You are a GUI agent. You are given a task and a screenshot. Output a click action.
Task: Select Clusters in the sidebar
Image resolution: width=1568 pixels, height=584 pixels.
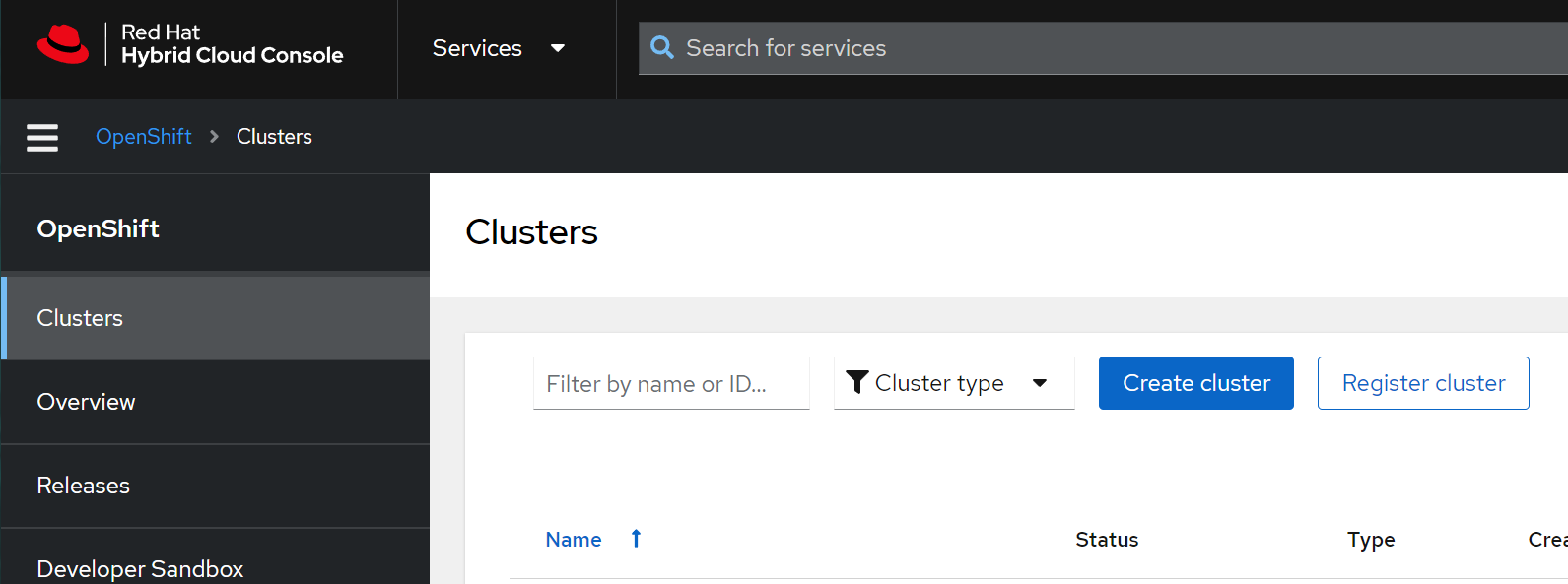pyautogui.click(x=215, y=318)
